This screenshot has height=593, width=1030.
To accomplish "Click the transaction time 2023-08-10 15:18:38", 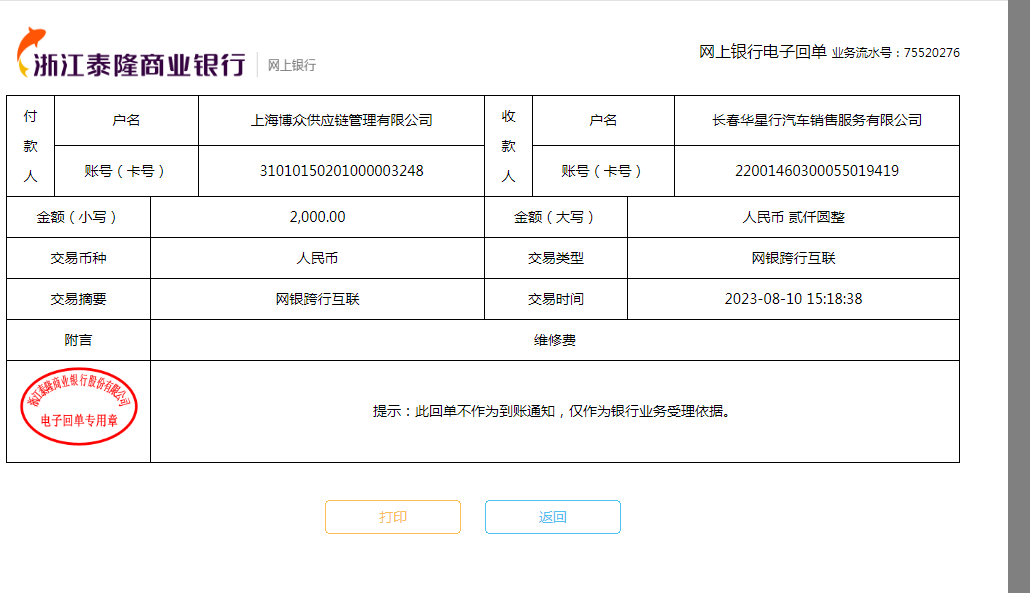I will (x=793, y=299).
